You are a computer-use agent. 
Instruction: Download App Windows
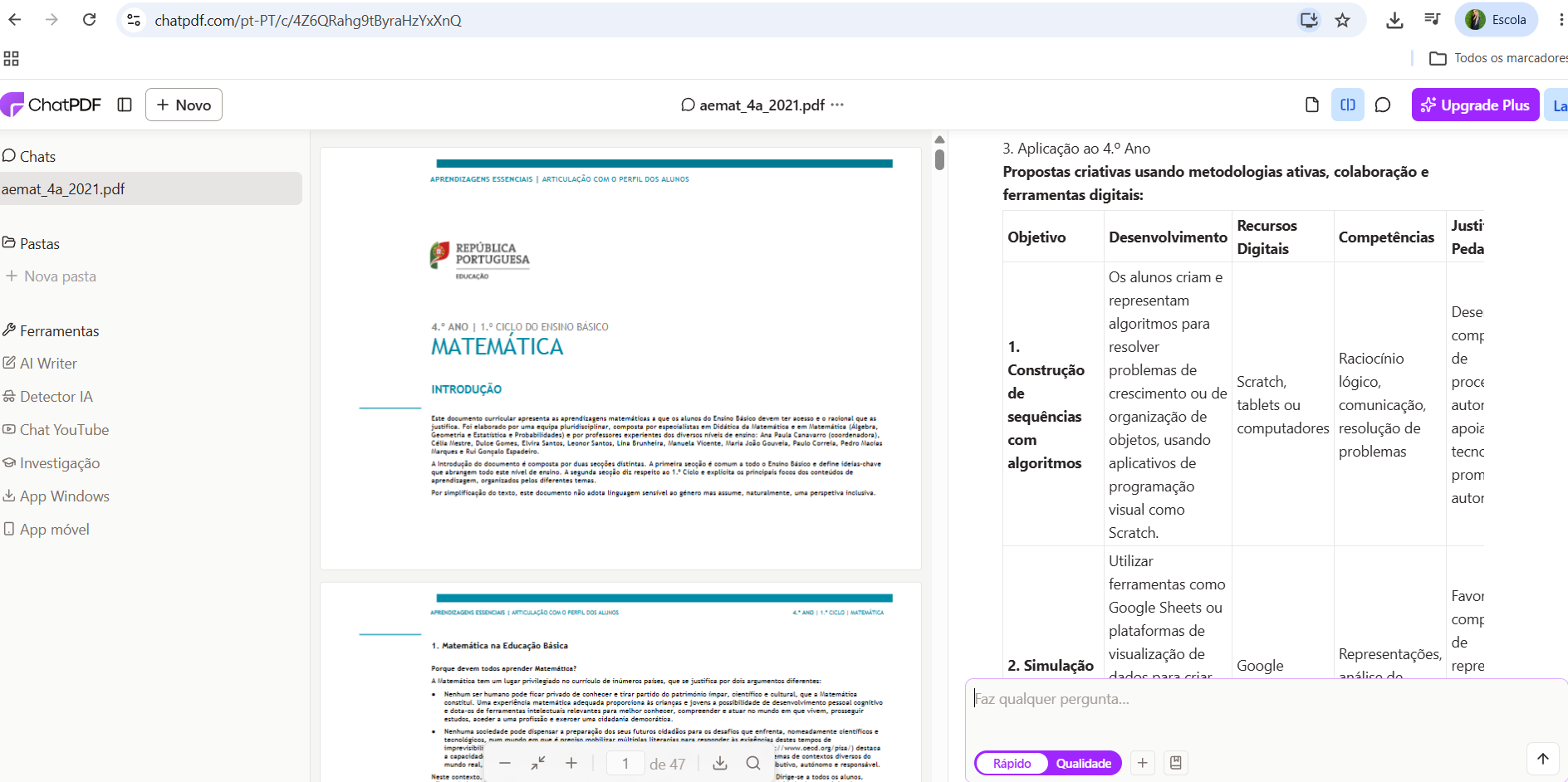56,496
